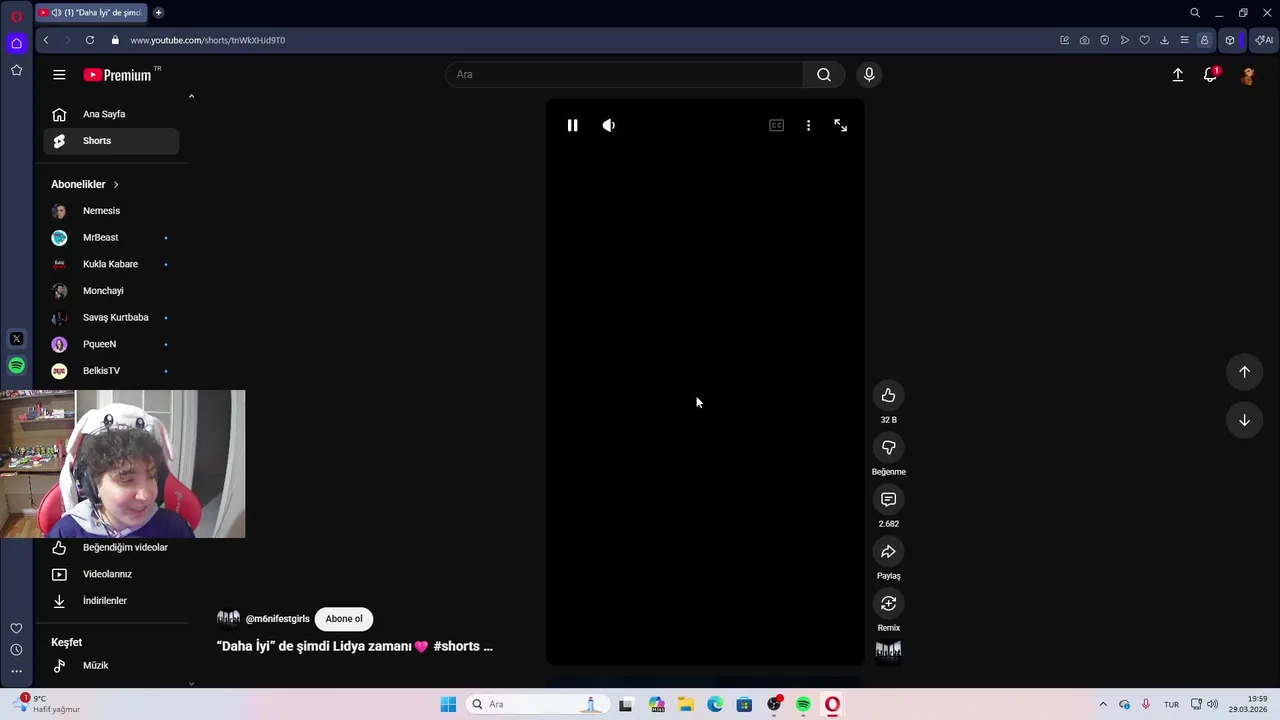1280x720 pixels.
Task: Open the Short's three-dot options menu
Action: pos(808,125)
